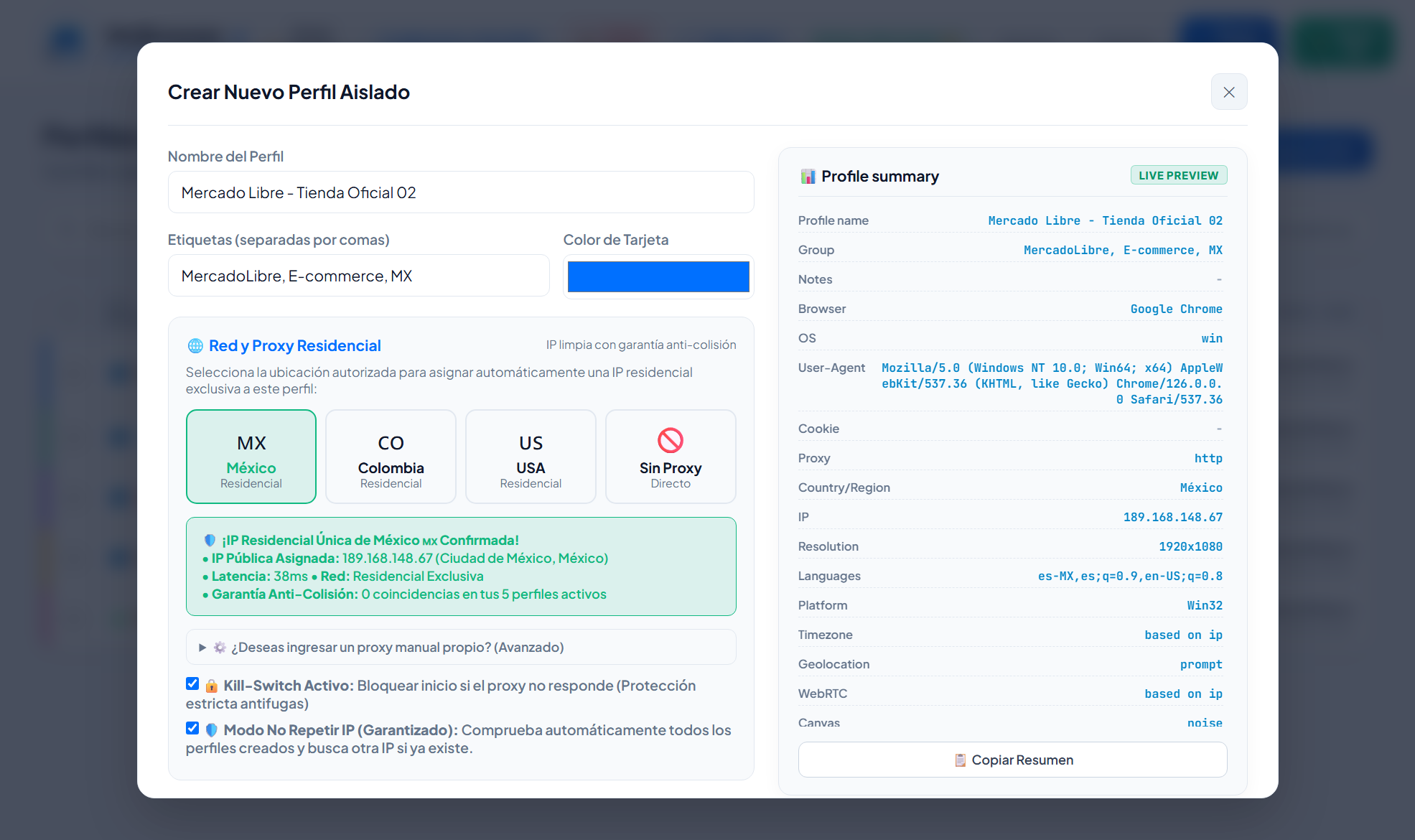This screenshot has height=840, width=1415.
Task: Click the Country/Region México value
Action: pos(1201,487)
